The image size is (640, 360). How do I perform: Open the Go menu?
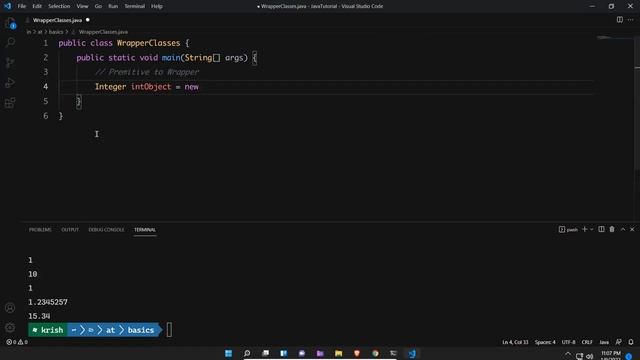[x=98, y=6]
